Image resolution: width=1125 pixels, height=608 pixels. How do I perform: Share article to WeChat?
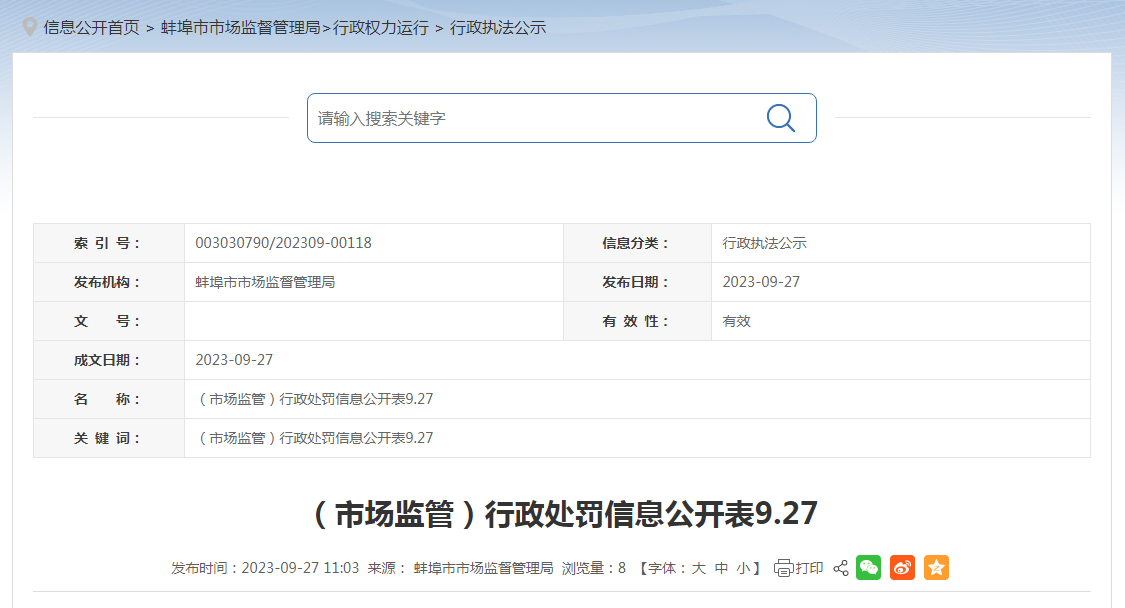(x=869, y=568)
